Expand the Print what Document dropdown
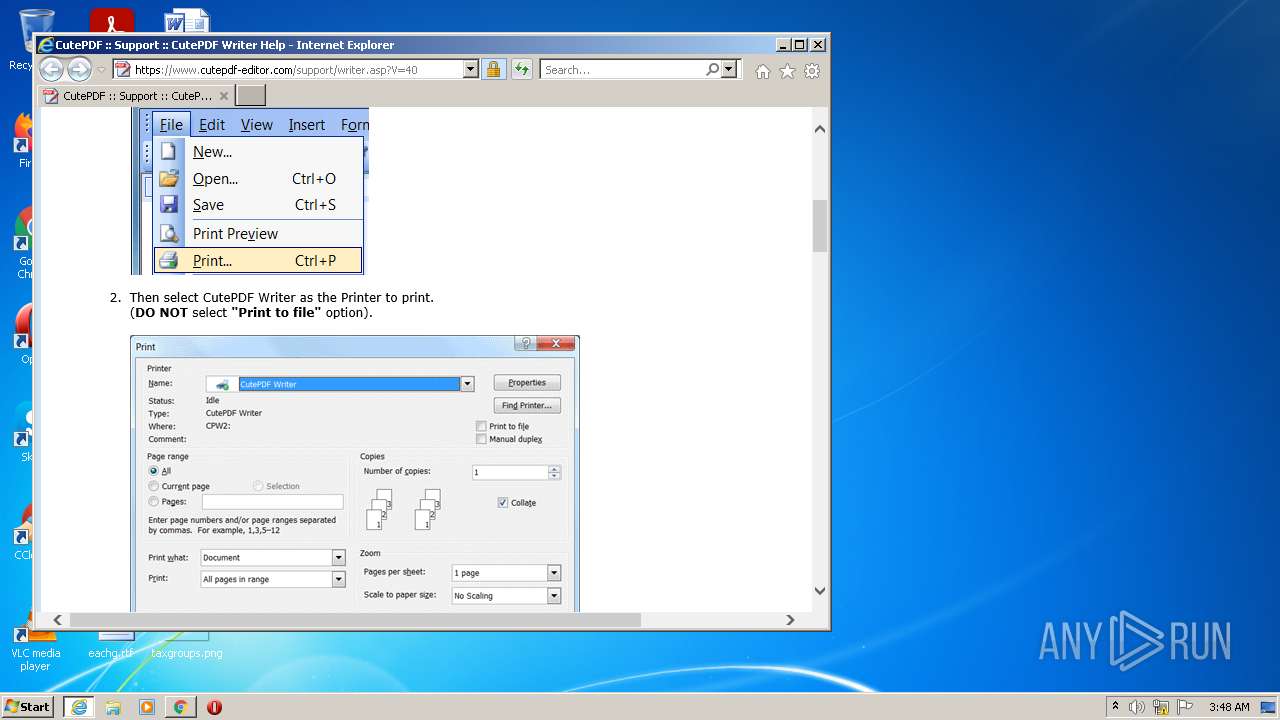 click(x=339, y=558)
